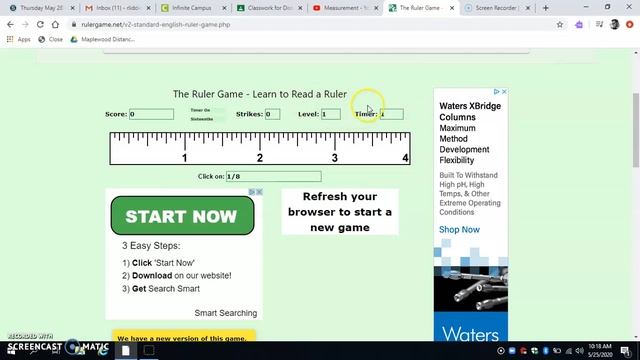The image size is (640, 360).
Task: Open the browser home page
Action: pyautogui.click(x=55, y=24)
